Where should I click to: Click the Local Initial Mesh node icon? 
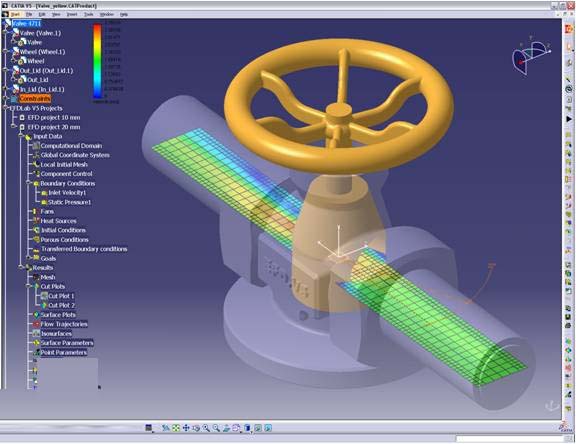(36, 165)
